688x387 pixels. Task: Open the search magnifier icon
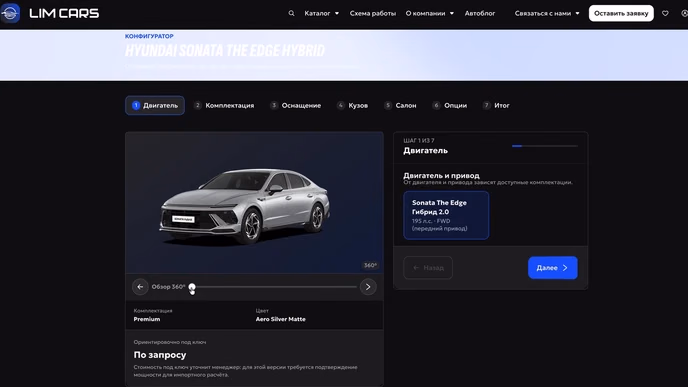click(291, 13)
